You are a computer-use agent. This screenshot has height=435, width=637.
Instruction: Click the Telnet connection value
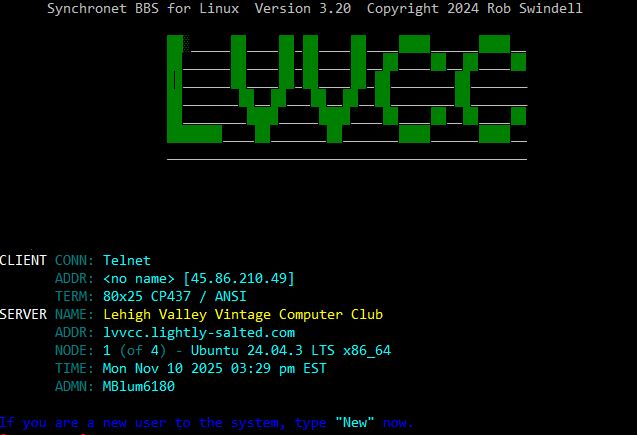click(127, 260)
